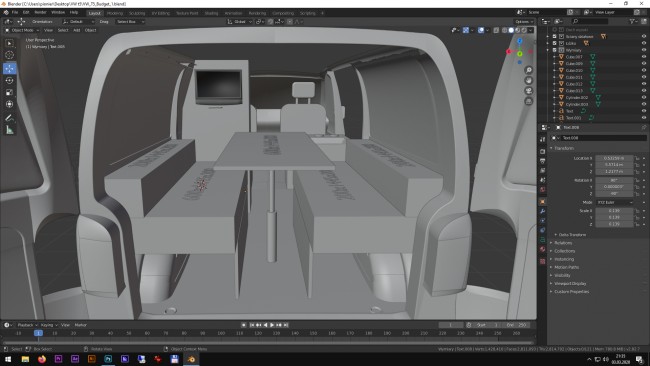Open the rotation Mode XYZ Euler dropdown
This screenshot has height=366, width=650.
[614, 202]
